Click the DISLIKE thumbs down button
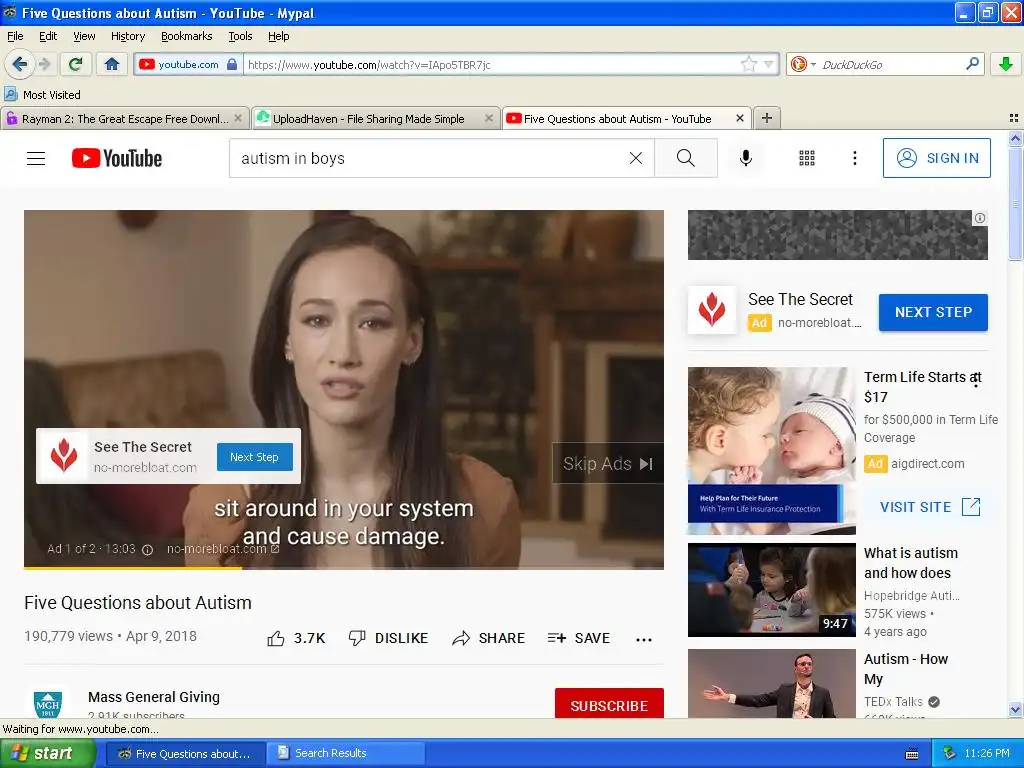Viewport: 1024px width, 768px height. pos(388,638)
